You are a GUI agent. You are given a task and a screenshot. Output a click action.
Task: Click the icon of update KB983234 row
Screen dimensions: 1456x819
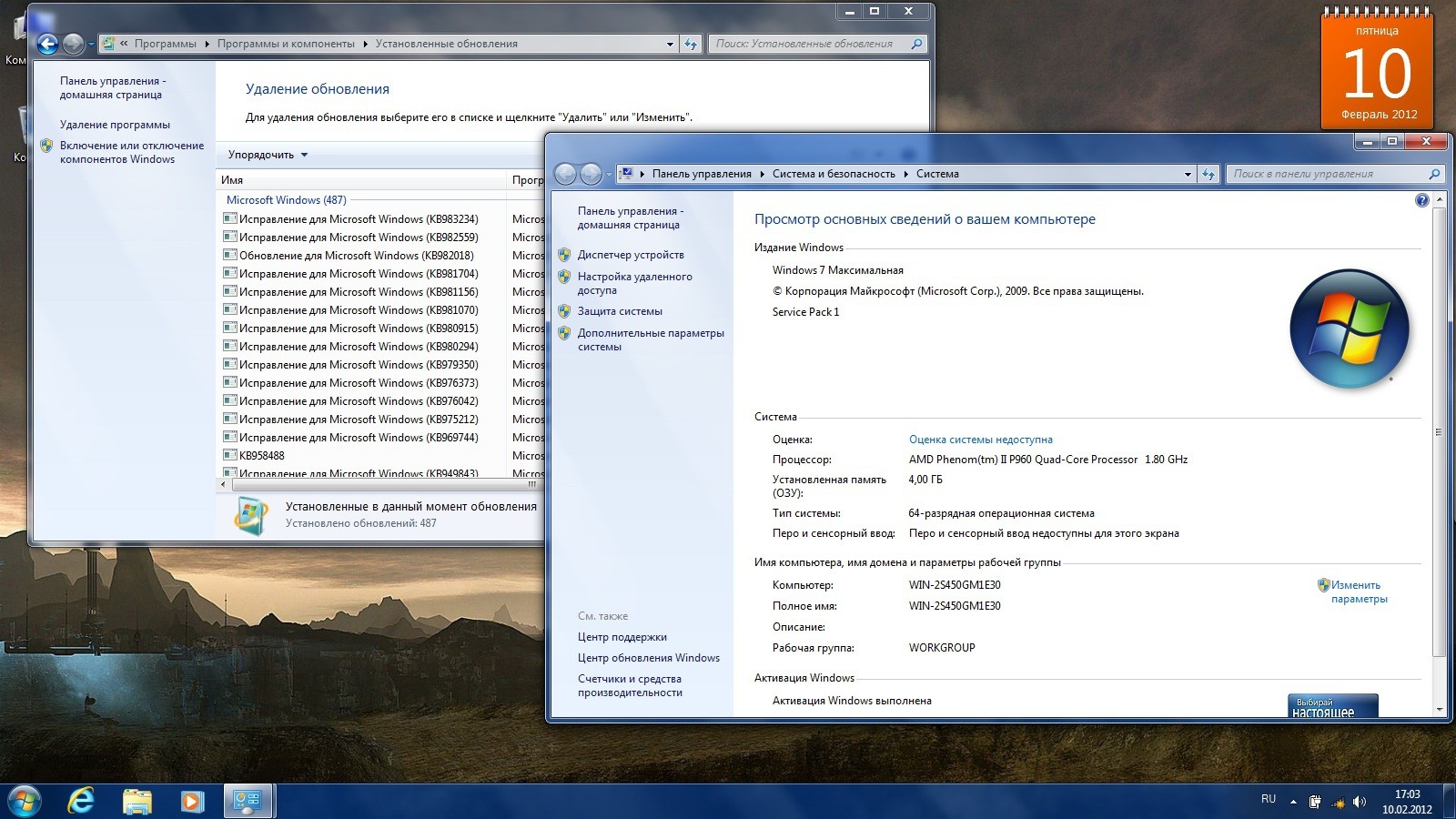(x=230, y=218)
